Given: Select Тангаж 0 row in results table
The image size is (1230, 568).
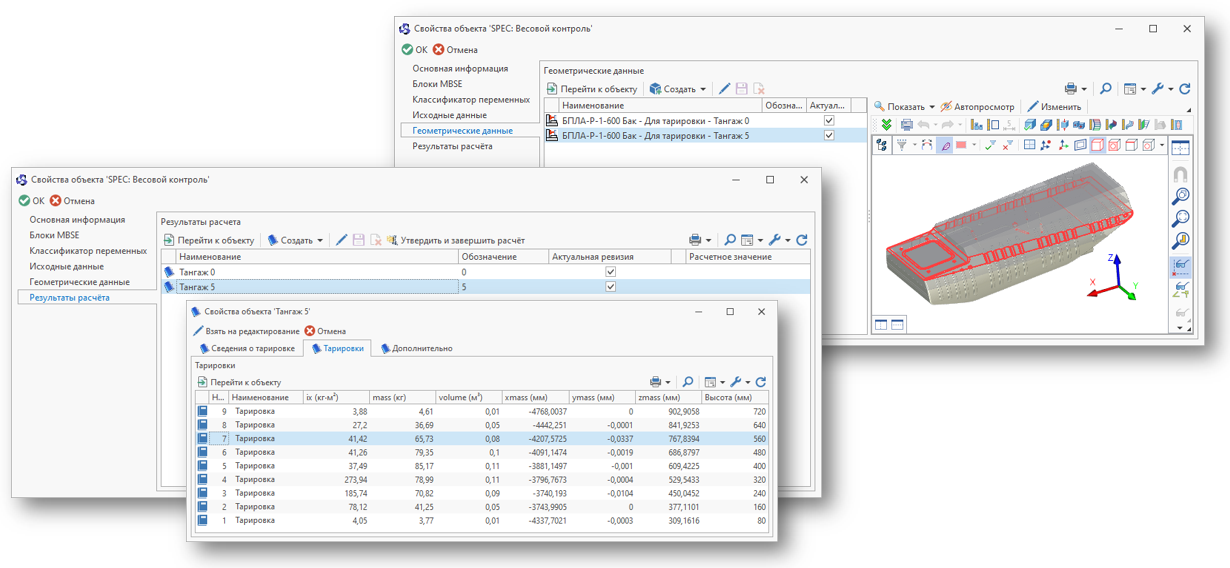Looking at the screenshot, I should click(x=485, y=272).
